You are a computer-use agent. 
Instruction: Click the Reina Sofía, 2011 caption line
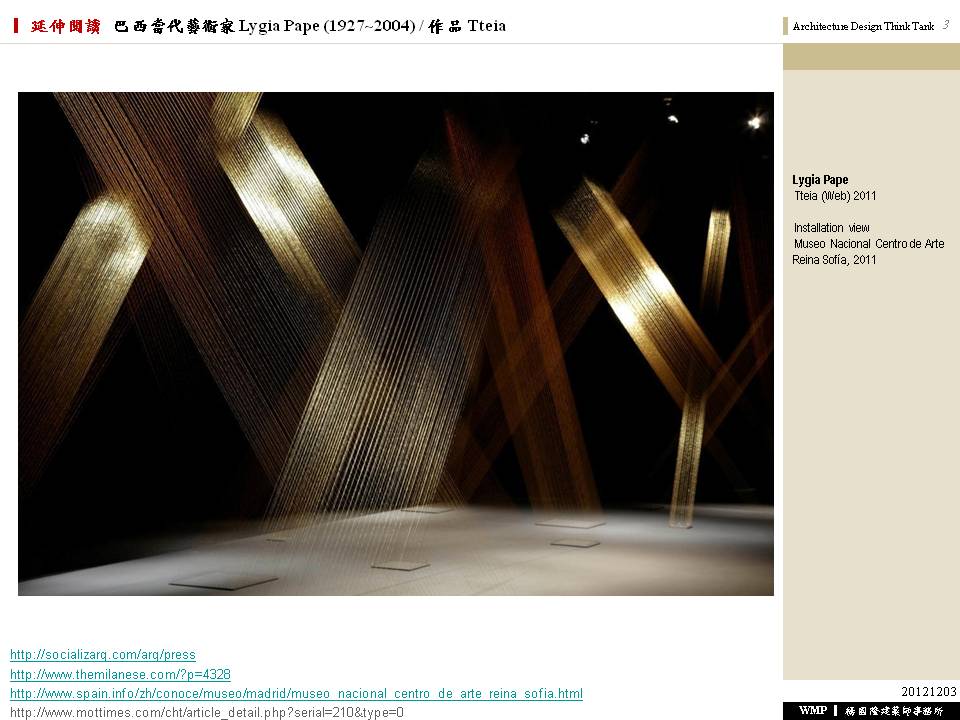[834, 260]
